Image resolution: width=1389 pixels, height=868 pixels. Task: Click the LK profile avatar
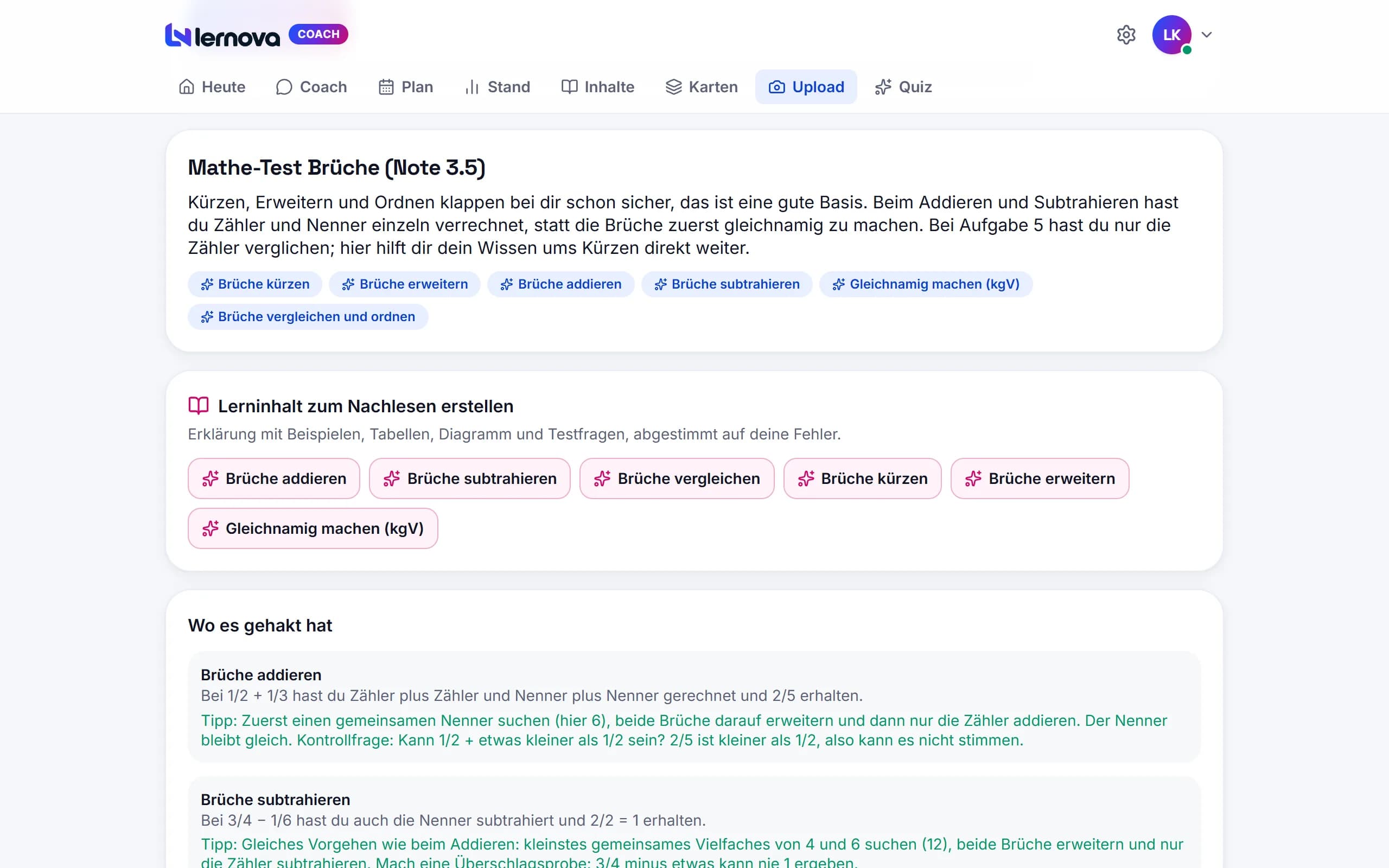point(1171,34)
